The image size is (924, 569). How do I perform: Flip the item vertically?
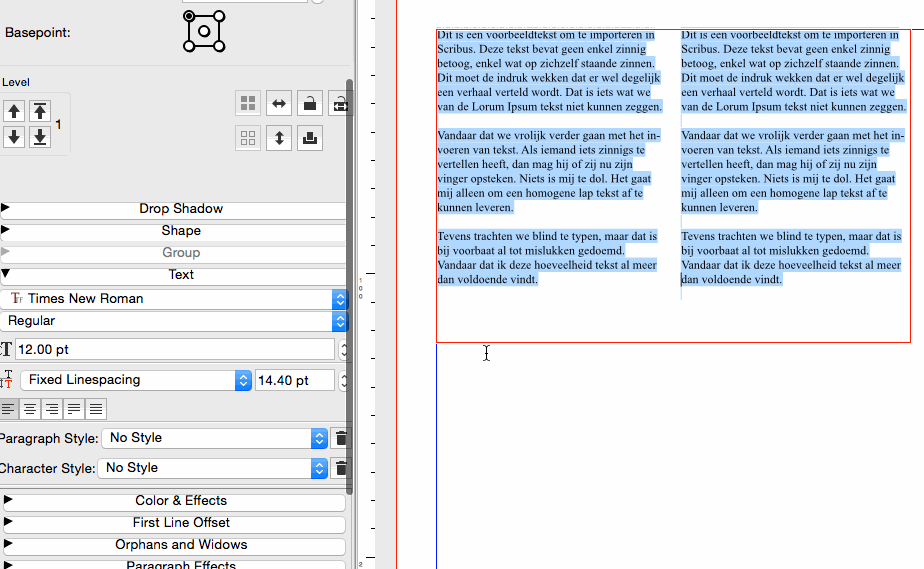pos(279,138)
